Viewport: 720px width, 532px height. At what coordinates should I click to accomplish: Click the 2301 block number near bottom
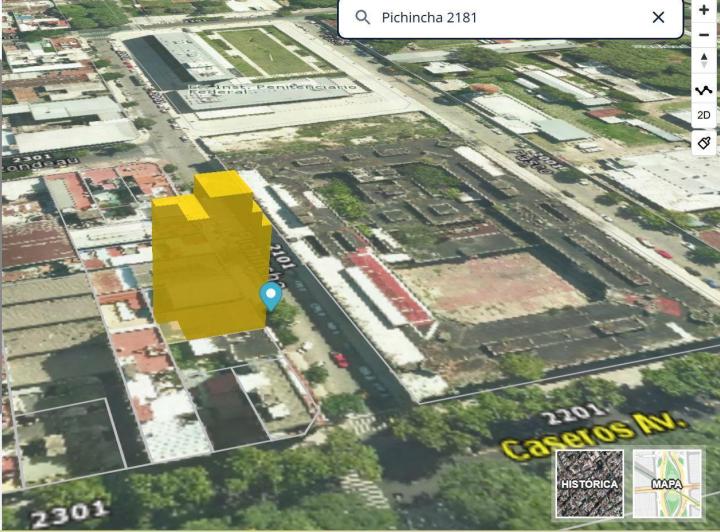point(70,514)
